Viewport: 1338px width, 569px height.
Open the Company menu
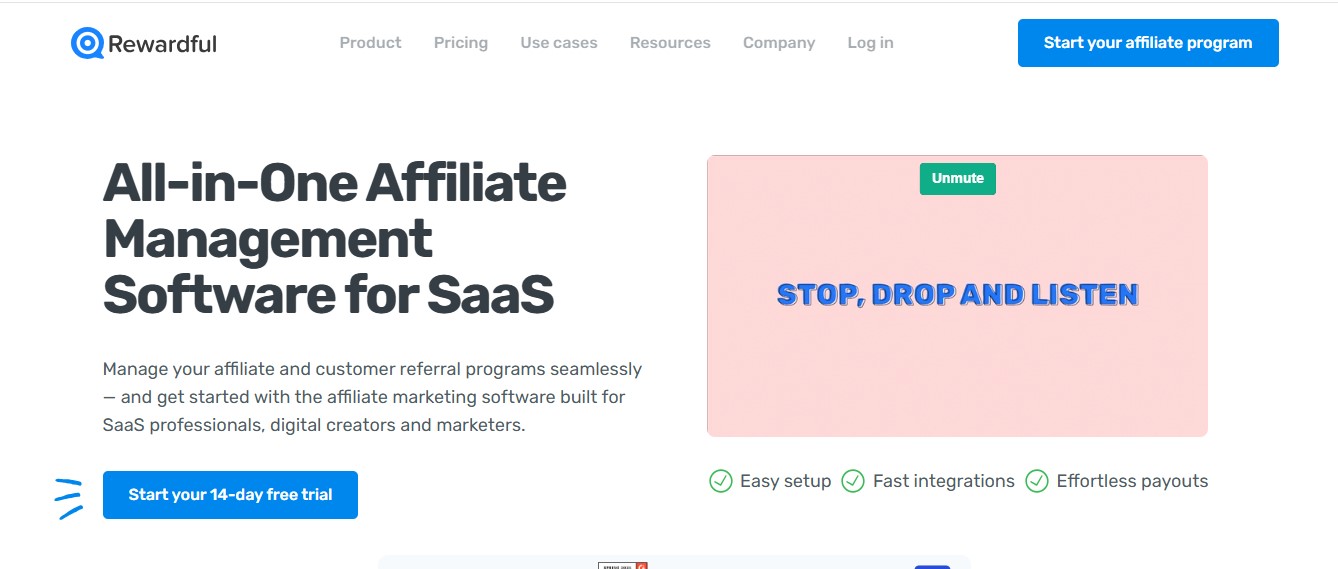(x=779, y=43)
